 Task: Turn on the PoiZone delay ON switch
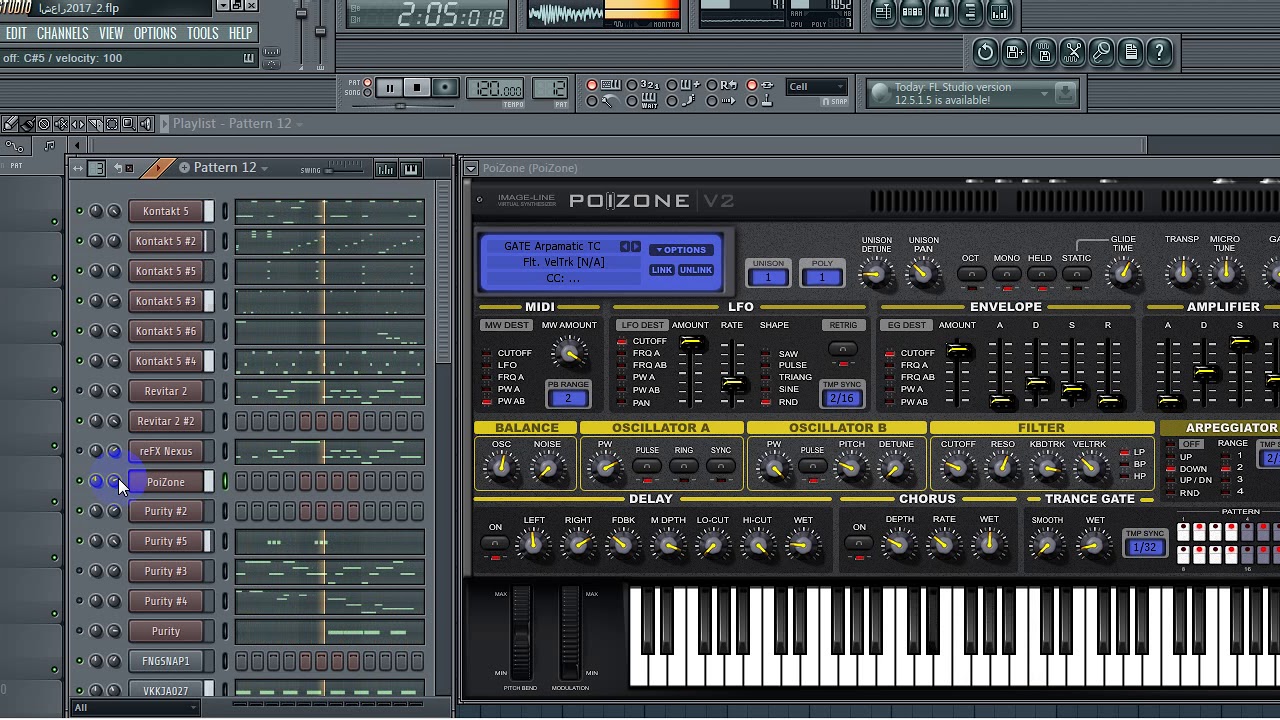(x=495, y=543)
